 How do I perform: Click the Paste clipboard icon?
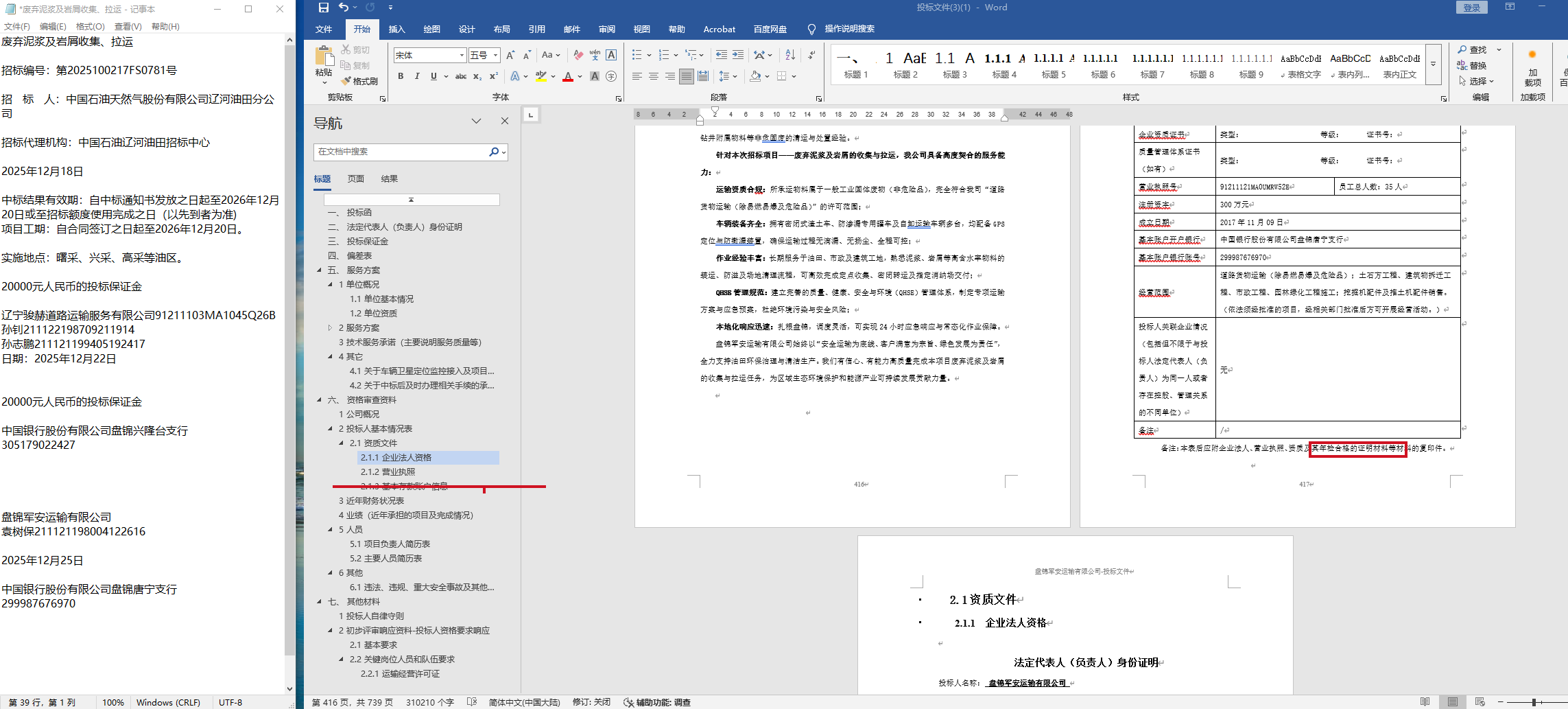pyautogui.click(x=324, y=56)
